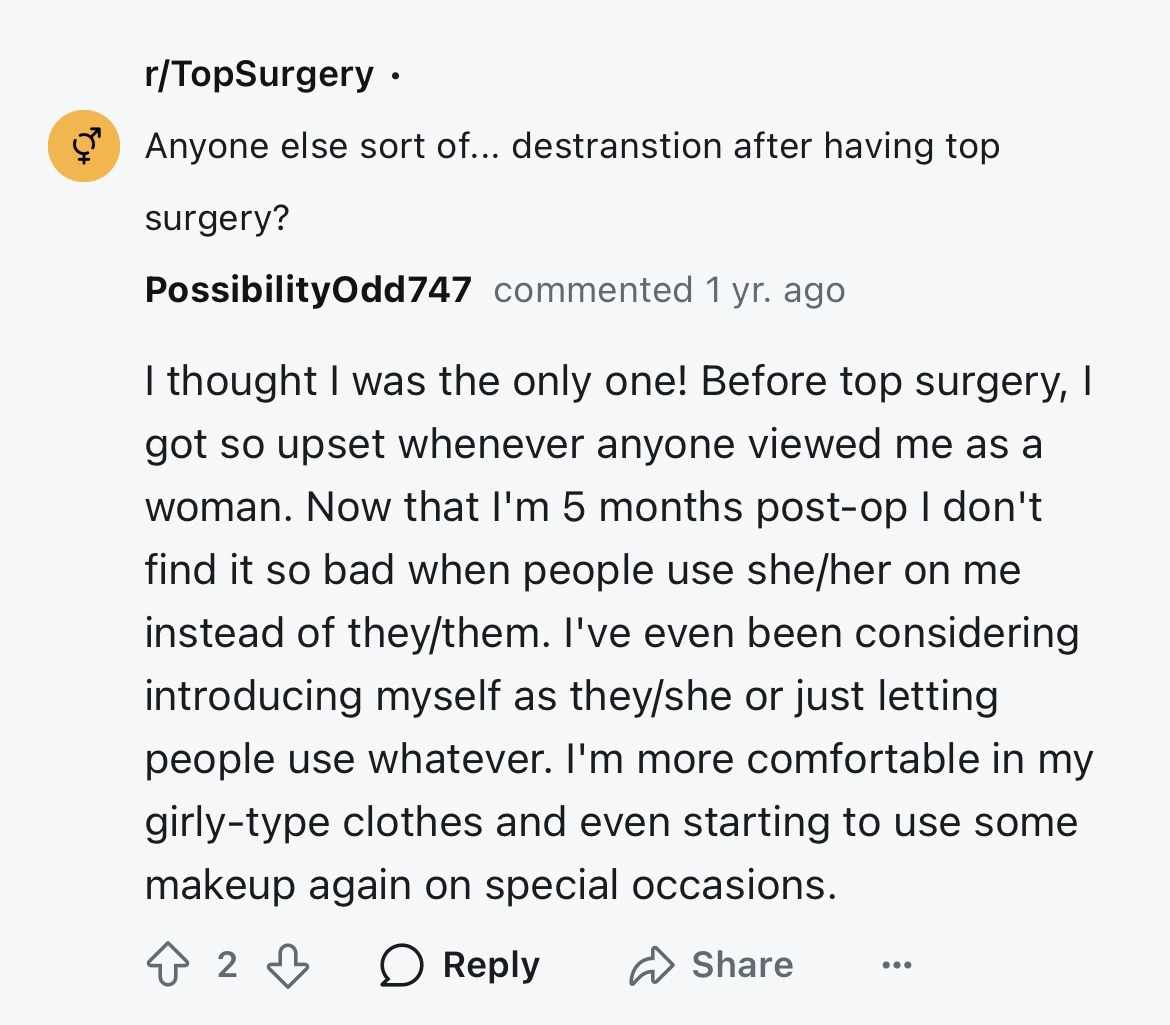Upvote the comment by PossibilityOdd747
Image resolution: width=1170 pixels, height=1025 pixels.
166,965
